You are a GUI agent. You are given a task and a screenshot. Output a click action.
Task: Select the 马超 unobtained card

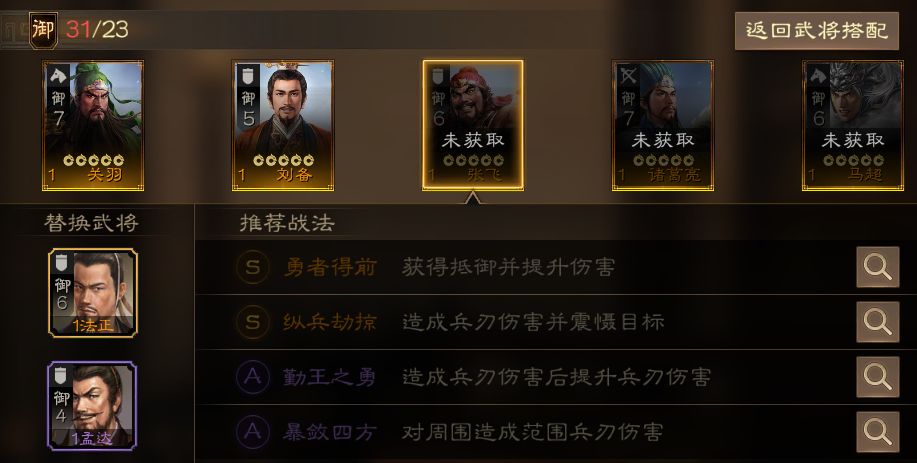pos(853,125)
